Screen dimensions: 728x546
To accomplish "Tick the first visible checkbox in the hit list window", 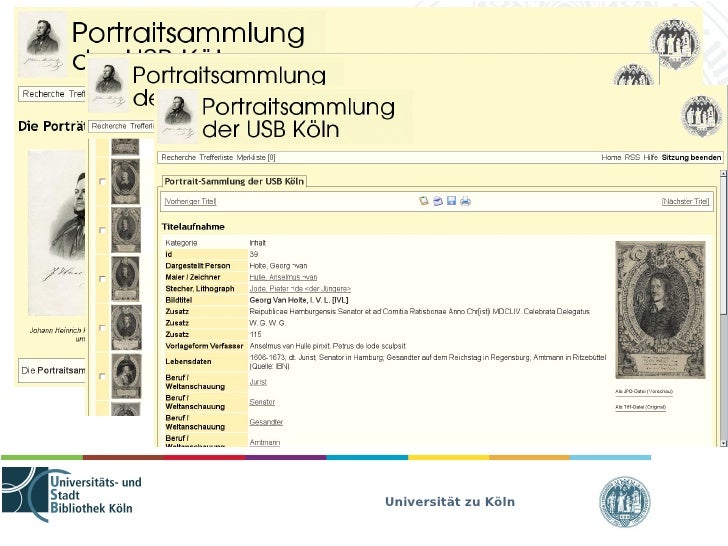I will coord(103,182).
